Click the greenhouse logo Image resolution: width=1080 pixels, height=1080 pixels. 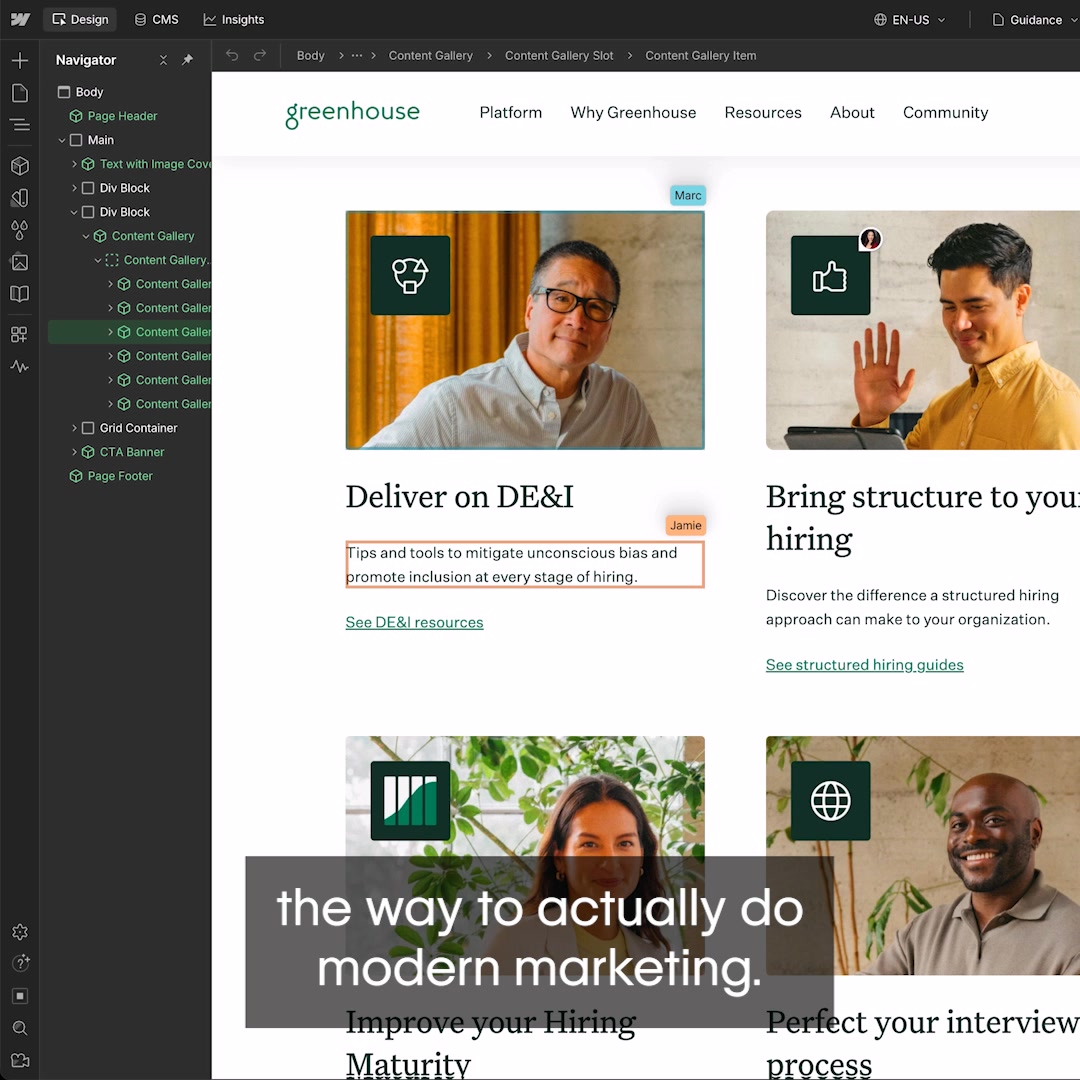click(x=352, y=113)
